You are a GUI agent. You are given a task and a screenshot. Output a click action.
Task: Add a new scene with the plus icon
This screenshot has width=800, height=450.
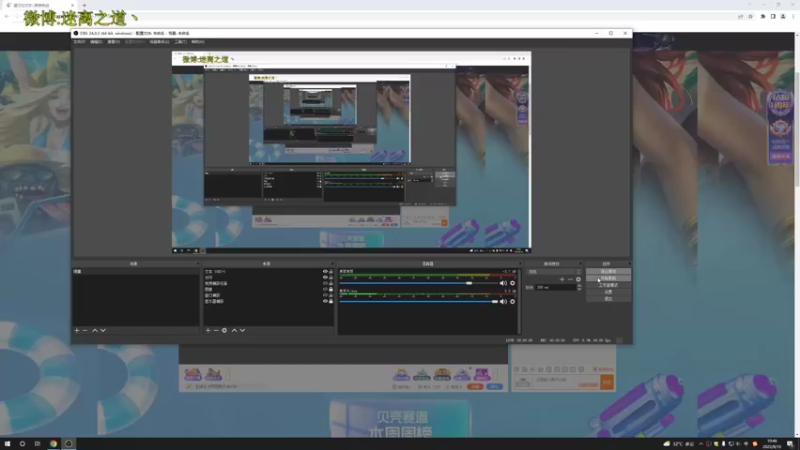77,331
